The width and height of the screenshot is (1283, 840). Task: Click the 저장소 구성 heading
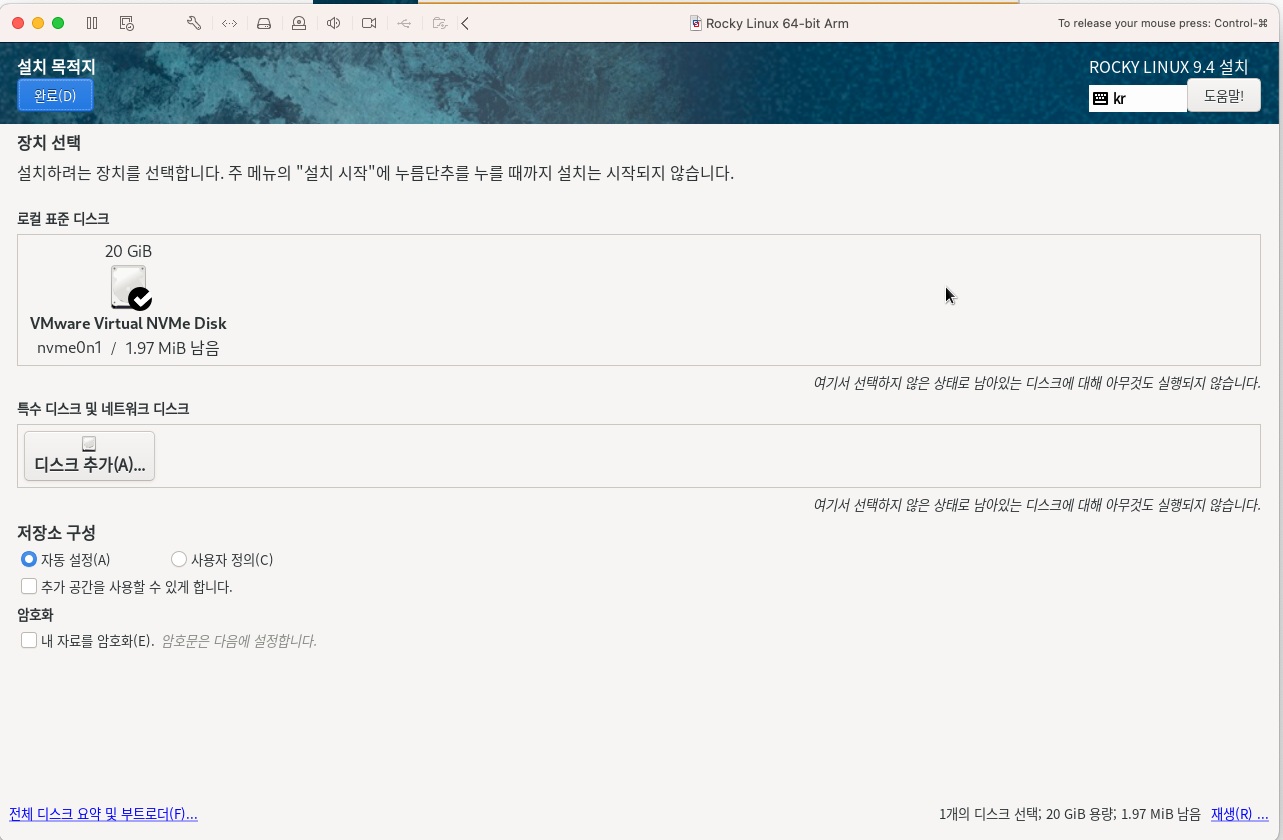(56, 532)
